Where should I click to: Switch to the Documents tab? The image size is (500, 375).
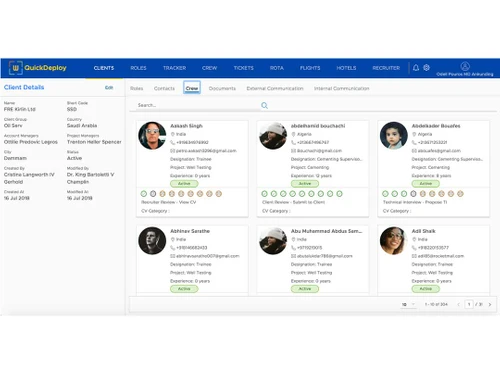click(222, 88)
